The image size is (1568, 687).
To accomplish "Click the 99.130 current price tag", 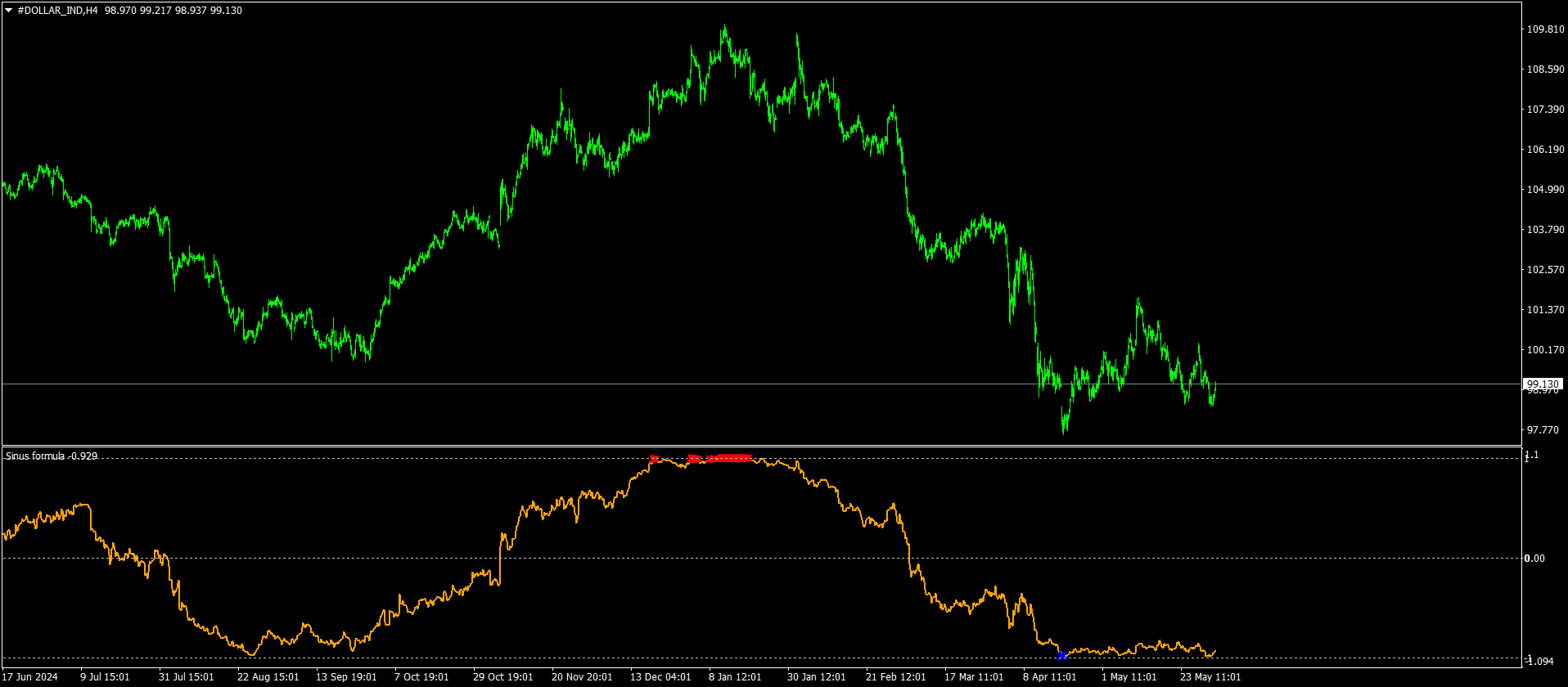I will pyautogui.click(x=1543, y=384).
